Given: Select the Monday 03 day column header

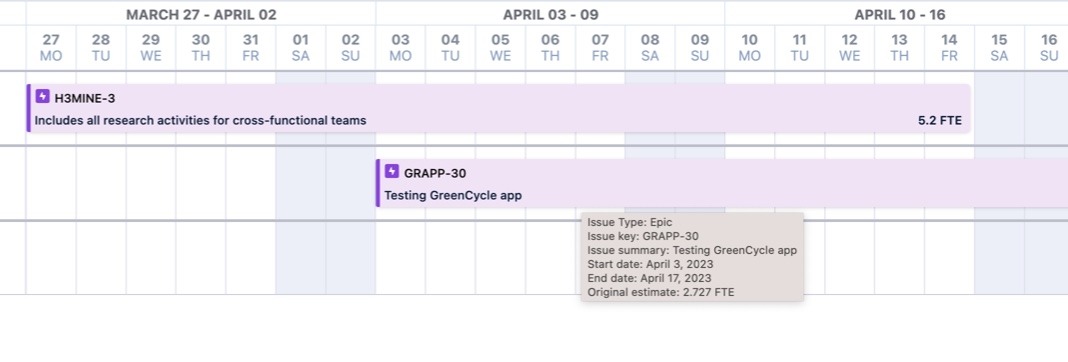Looking at the screenshot, I should click(400, 48).
